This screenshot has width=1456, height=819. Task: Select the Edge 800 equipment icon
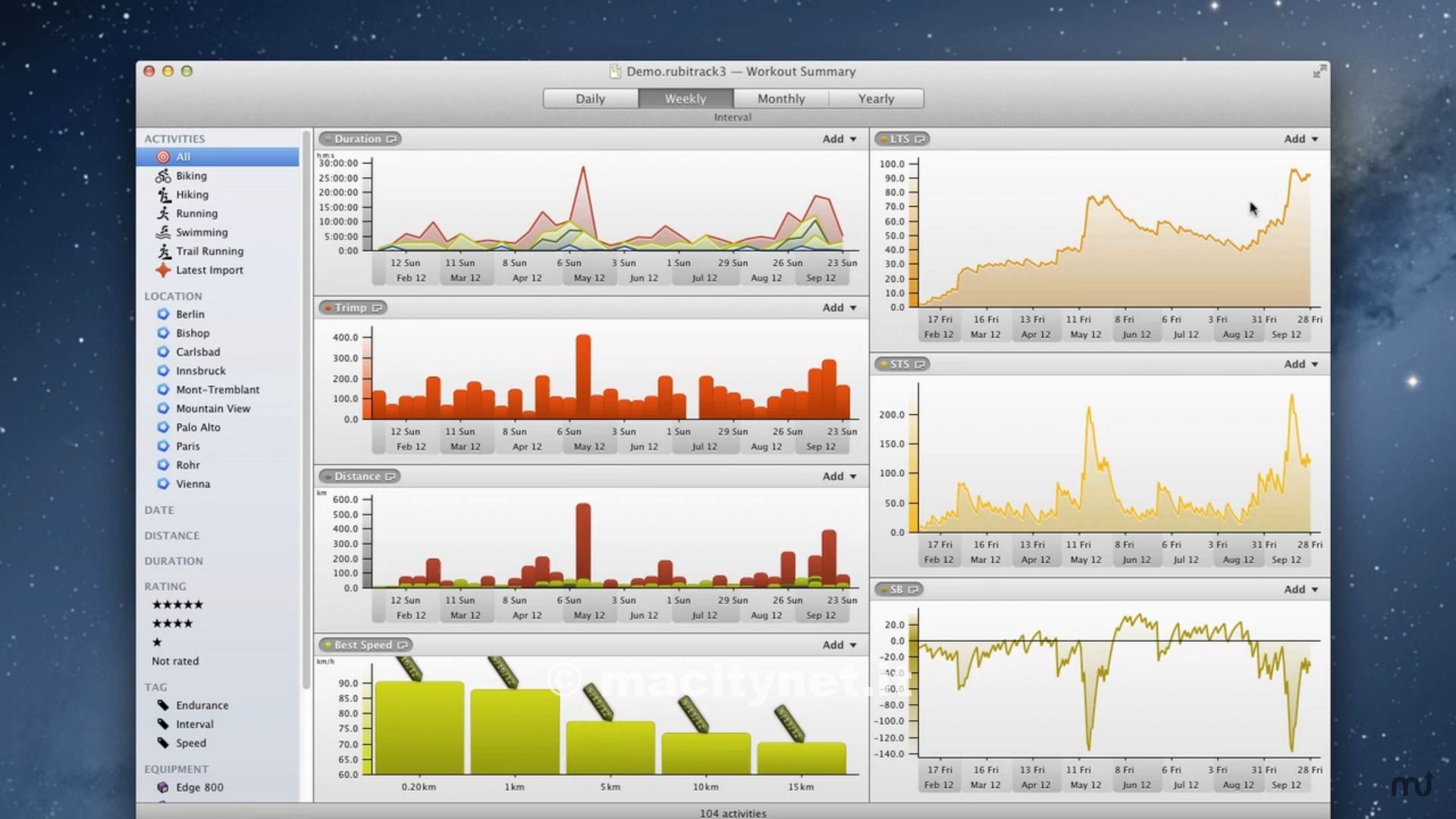pos(163,787)
